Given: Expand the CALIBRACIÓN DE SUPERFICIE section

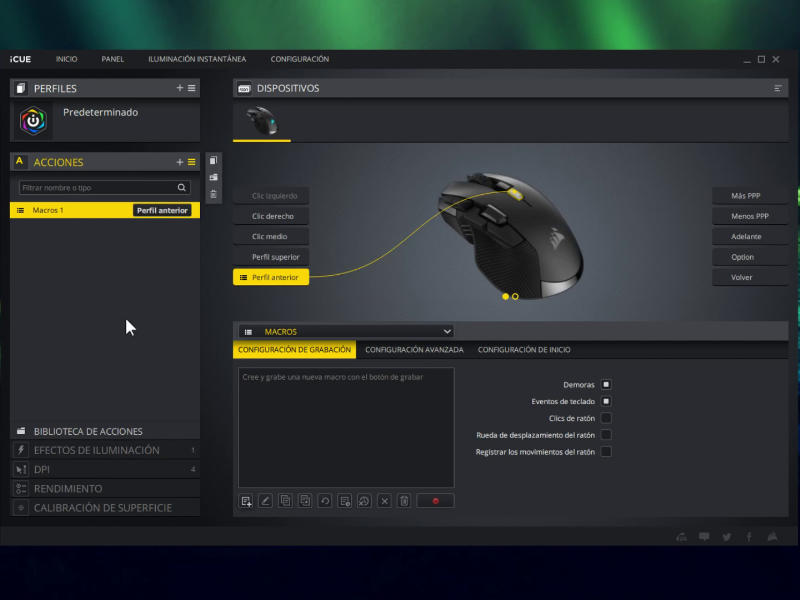Looking at the screenshot, I should tap(105, 508).
